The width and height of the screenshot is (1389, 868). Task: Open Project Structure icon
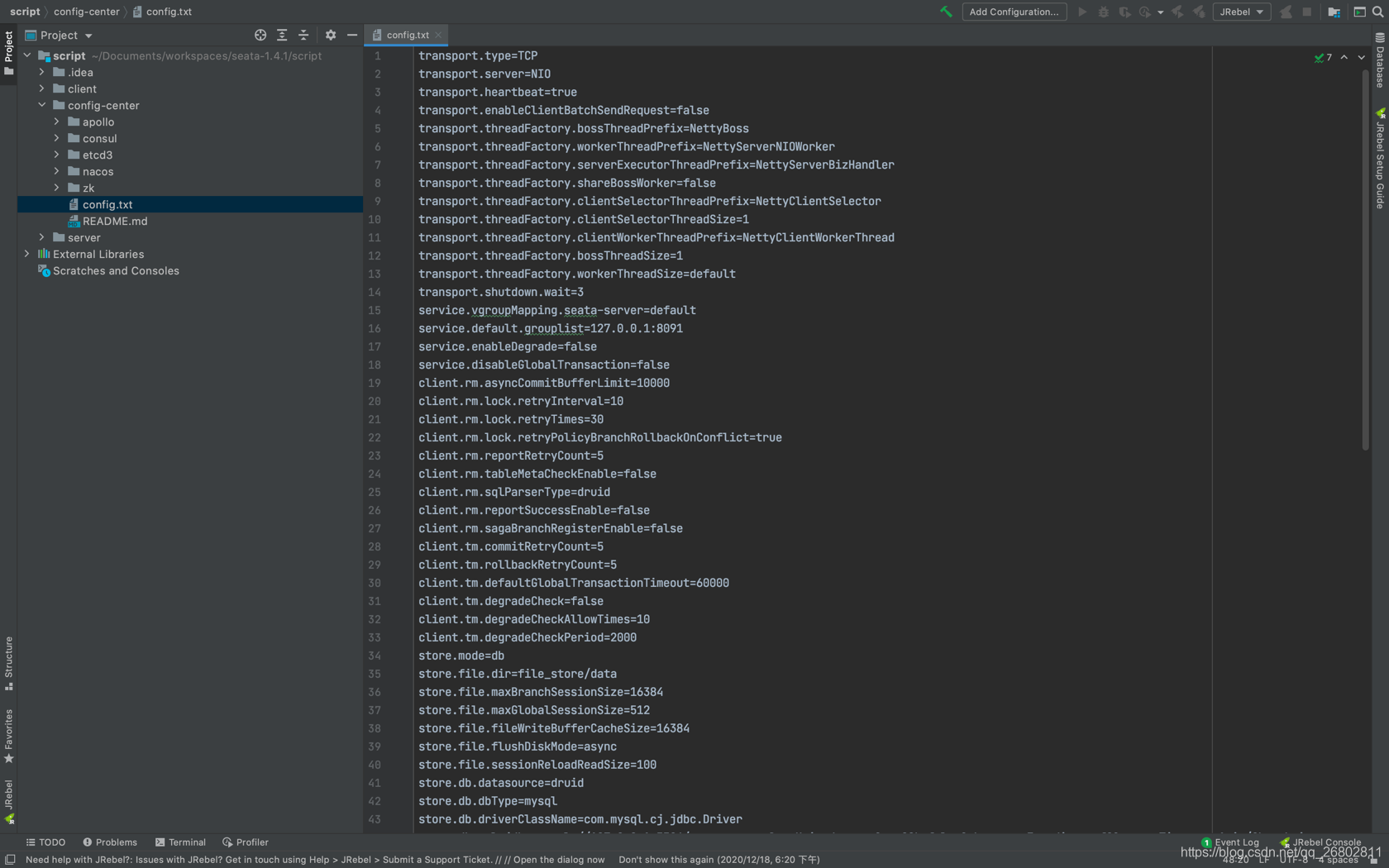click(x=1334, y=12)
